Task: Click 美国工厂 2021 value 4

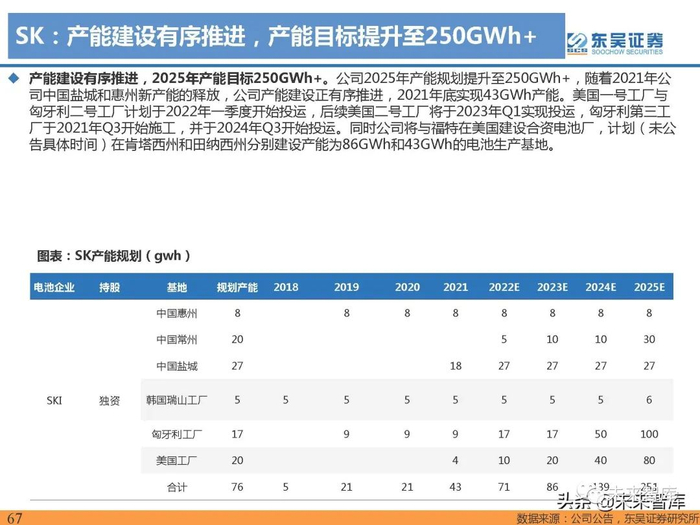Action: [x=455, y=460]
